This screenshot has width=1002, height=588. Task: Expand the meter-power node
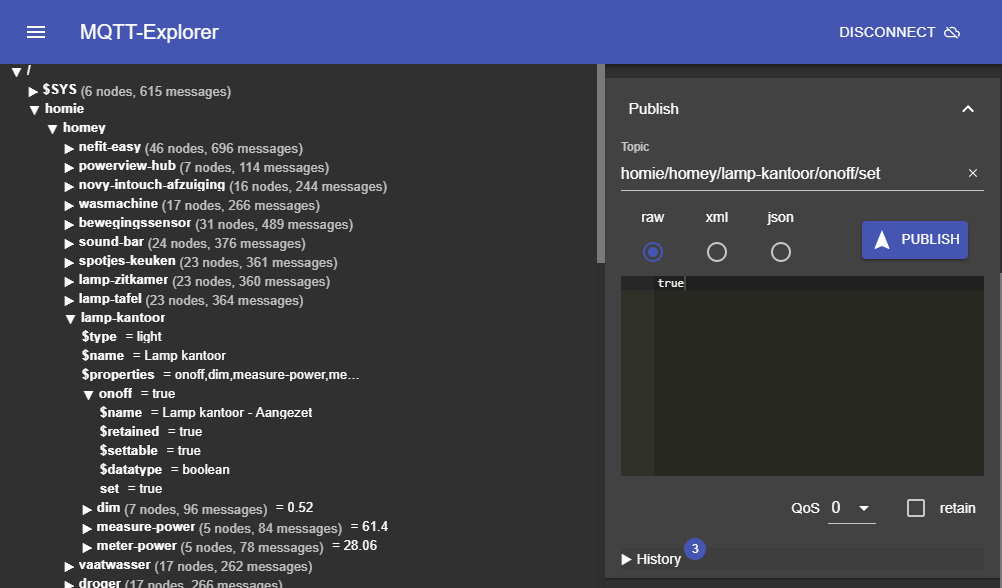pyautogui.click(x=87, y=548)
